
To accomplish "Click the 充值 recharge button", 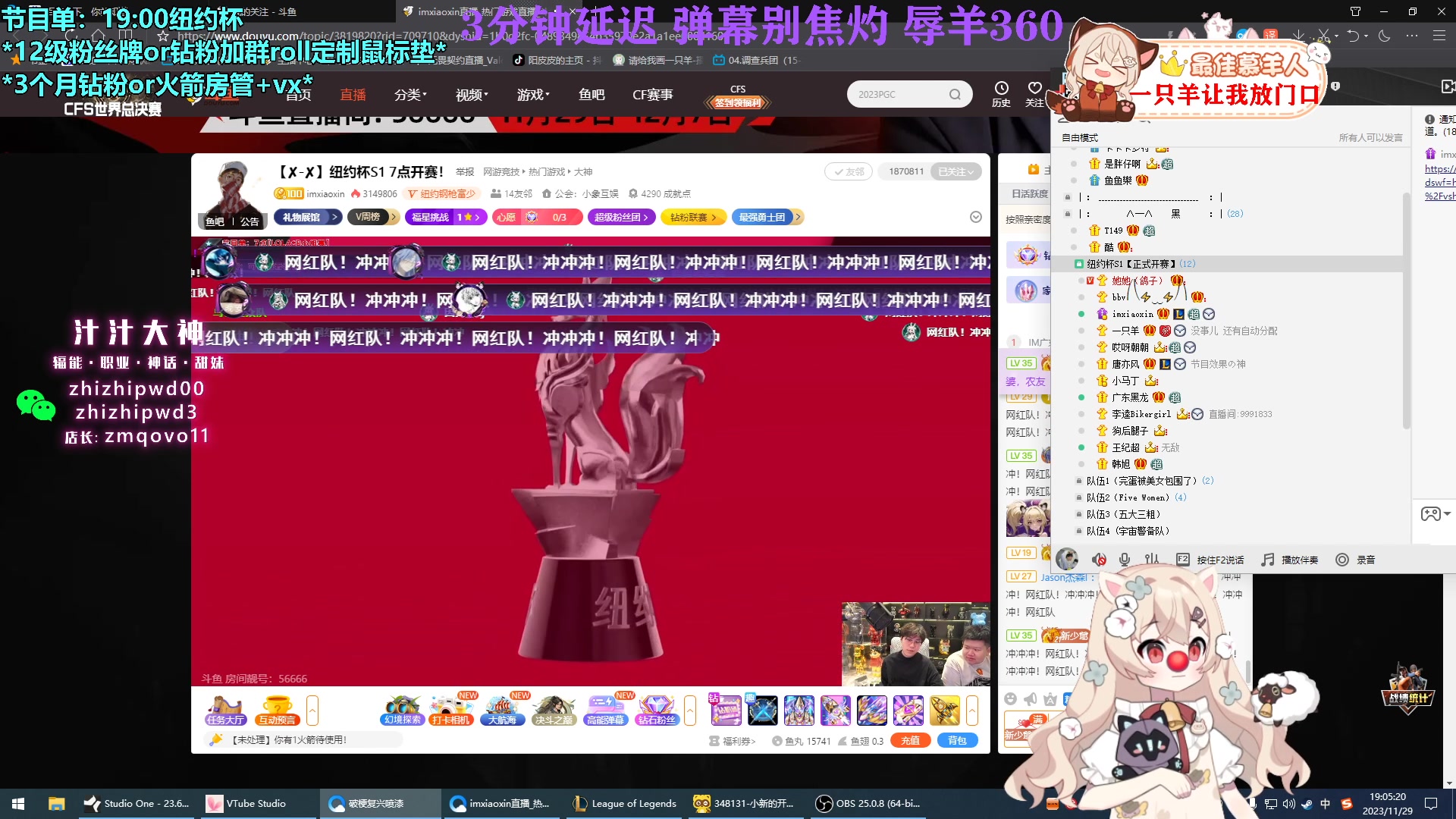I will [911, 741].
